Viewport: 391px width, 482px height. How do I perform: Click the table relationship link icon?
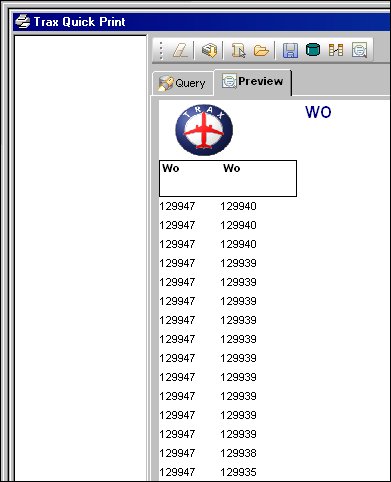336,50
